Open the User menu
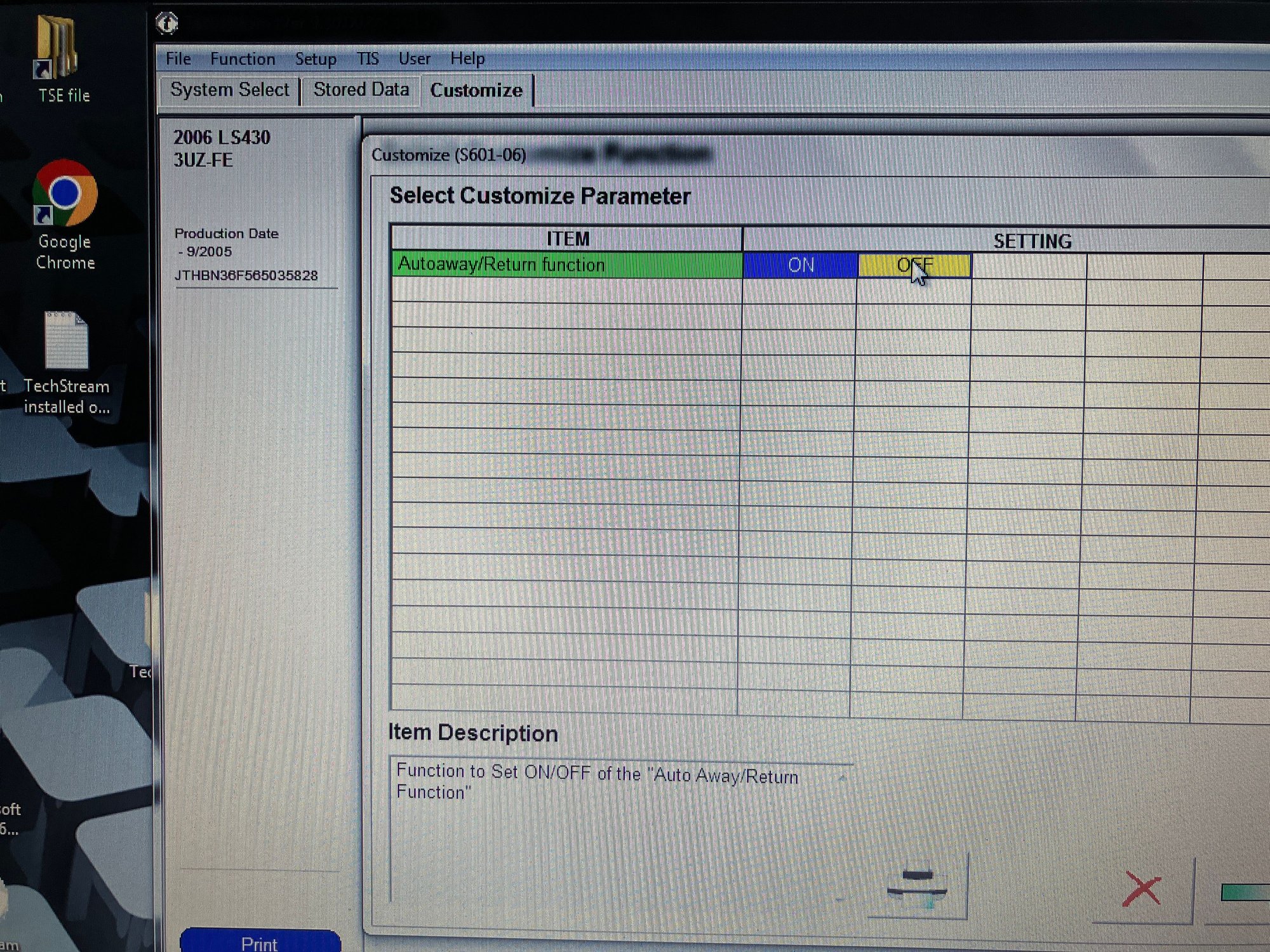The height and width of the screenshot is (952, 1270). (x=415, y=59)
